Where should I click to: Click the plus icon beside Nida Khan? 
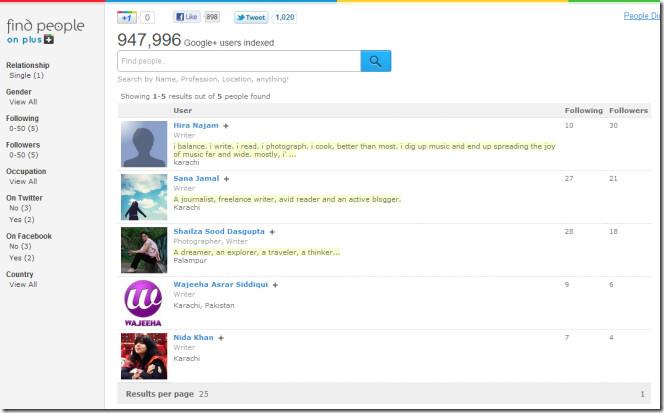pos(221,338)
